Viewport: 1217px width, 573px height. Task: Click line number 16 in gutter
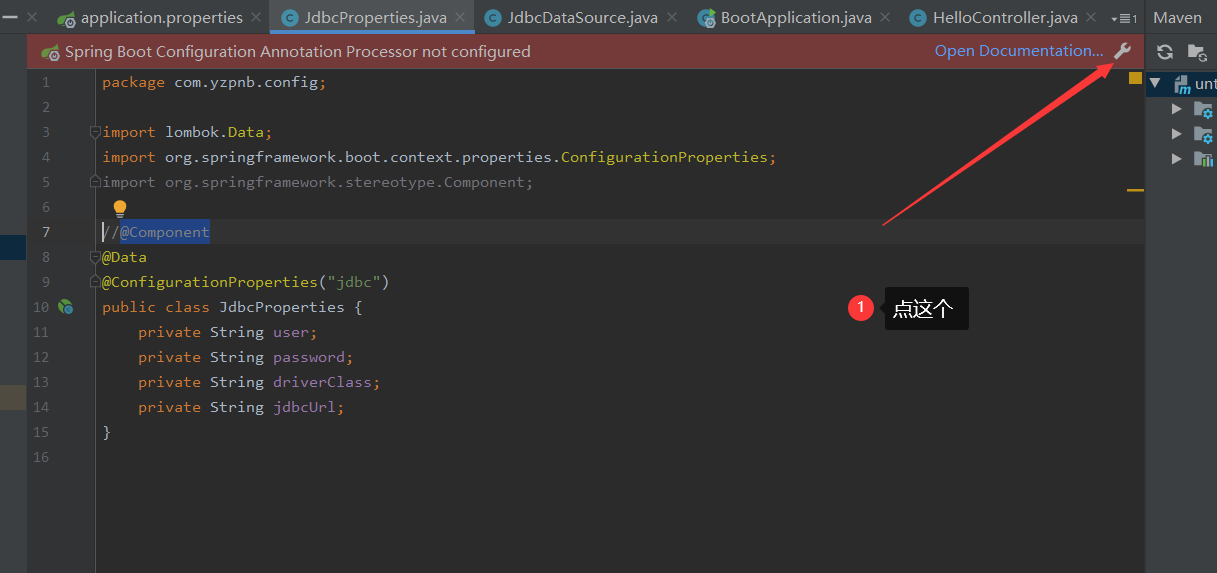click(x=41, y=457)
